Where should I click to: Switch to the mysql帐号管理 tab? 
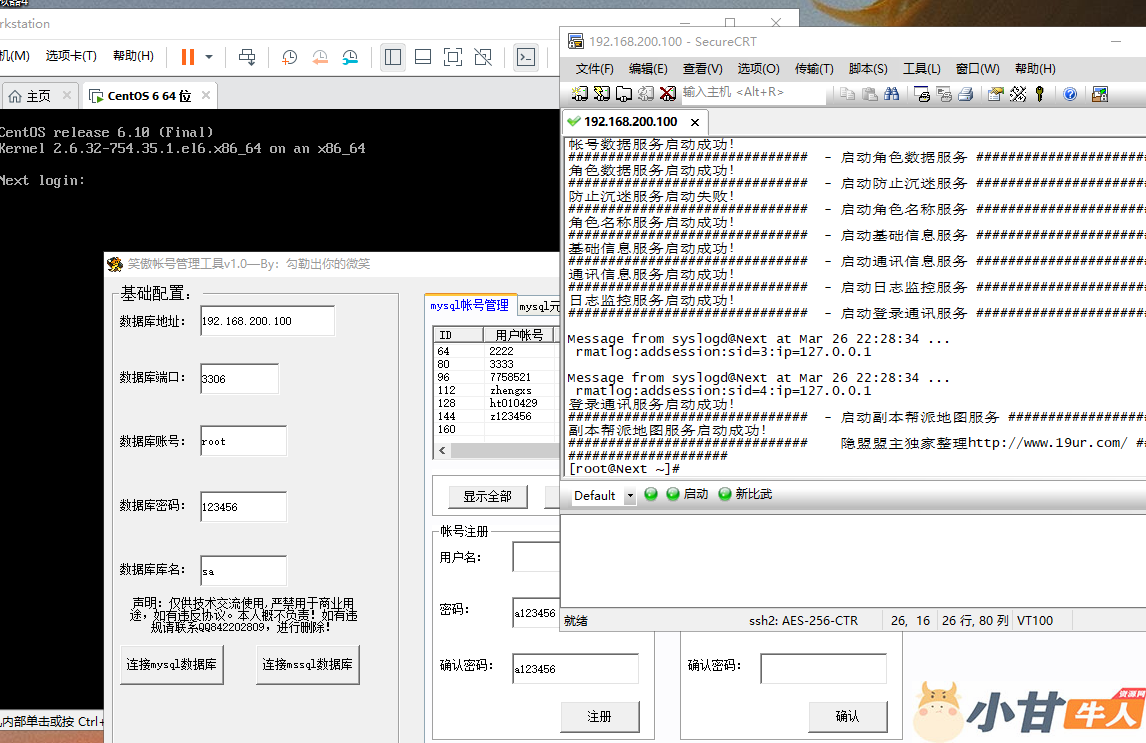[x=469, y=306]
